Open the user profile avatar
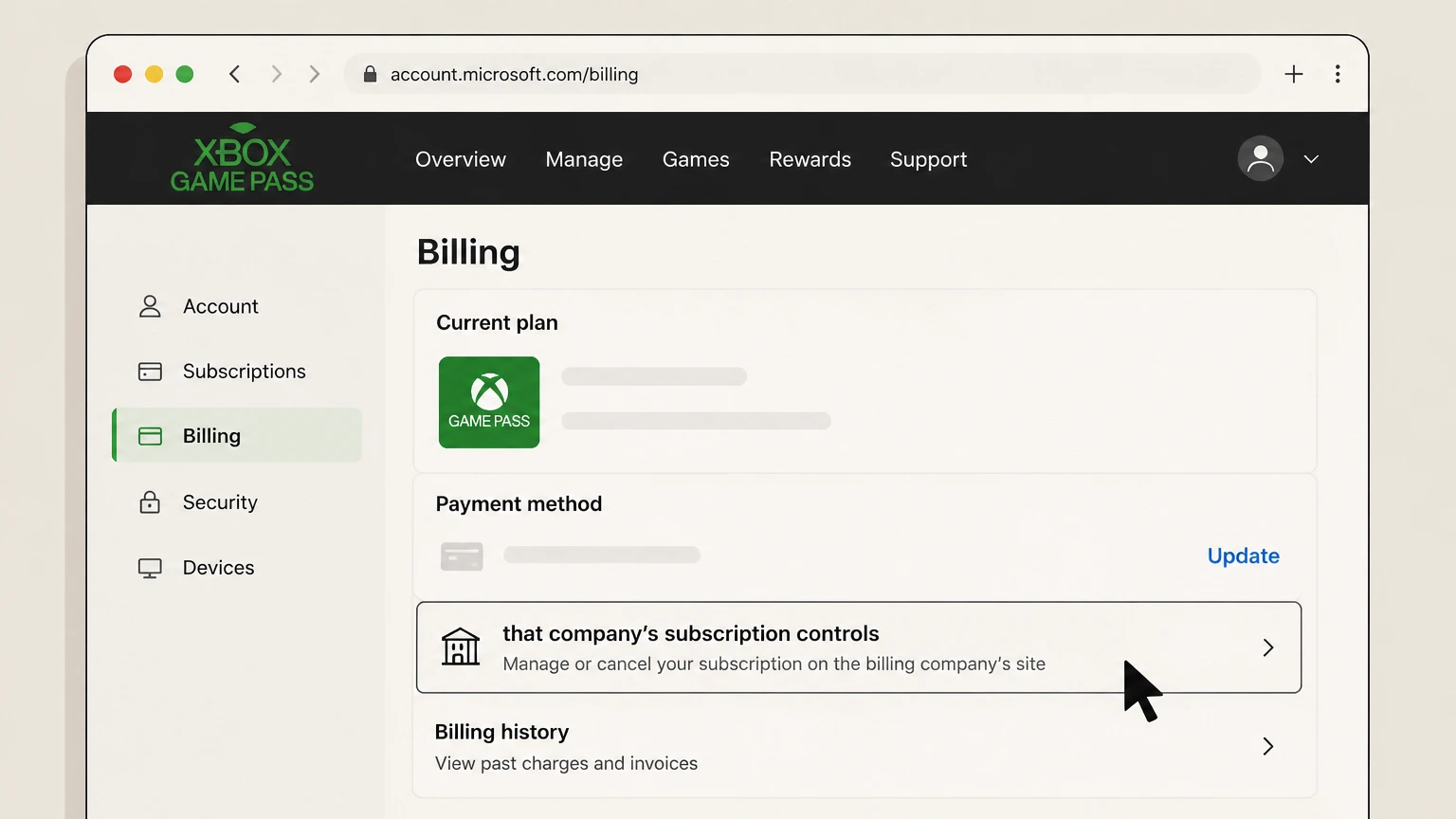The width and height of the screenshot is (1456, 819). (1260, 158)
